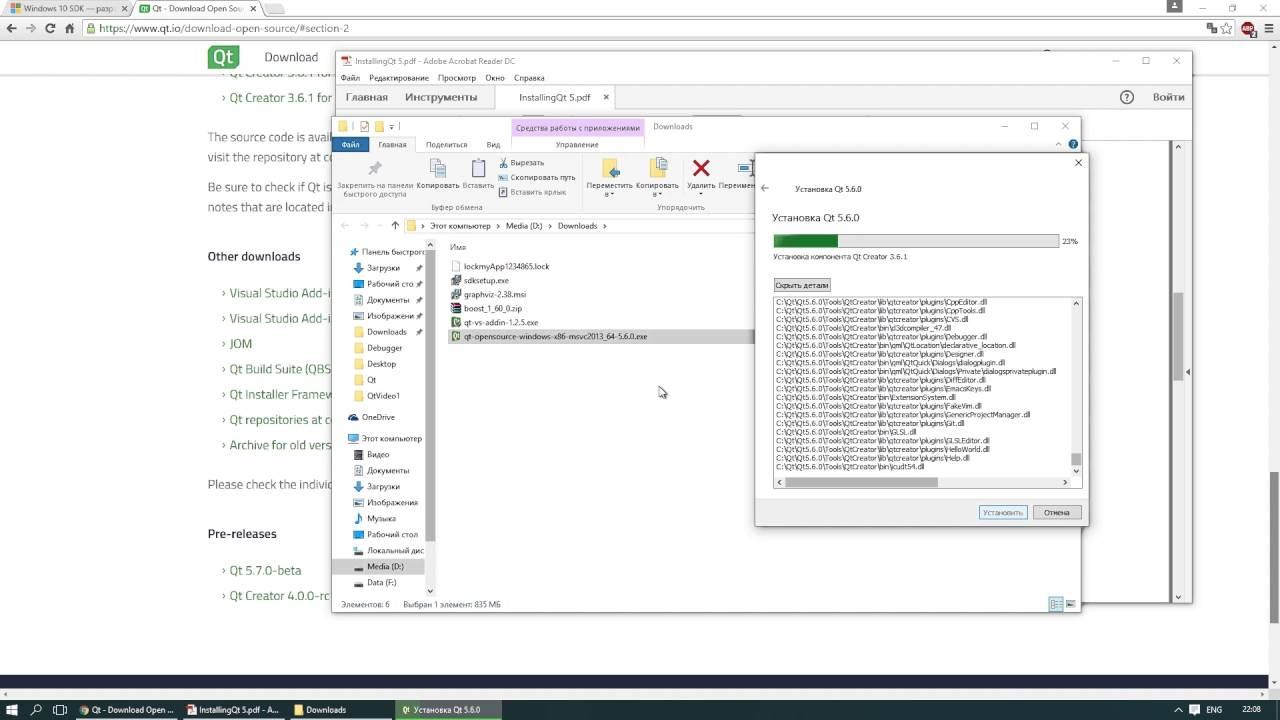Open Acrobat Reader help question-mark icon
Image resolution: width=1280 pixels, height=720 pixels.
coord(1127,97)
